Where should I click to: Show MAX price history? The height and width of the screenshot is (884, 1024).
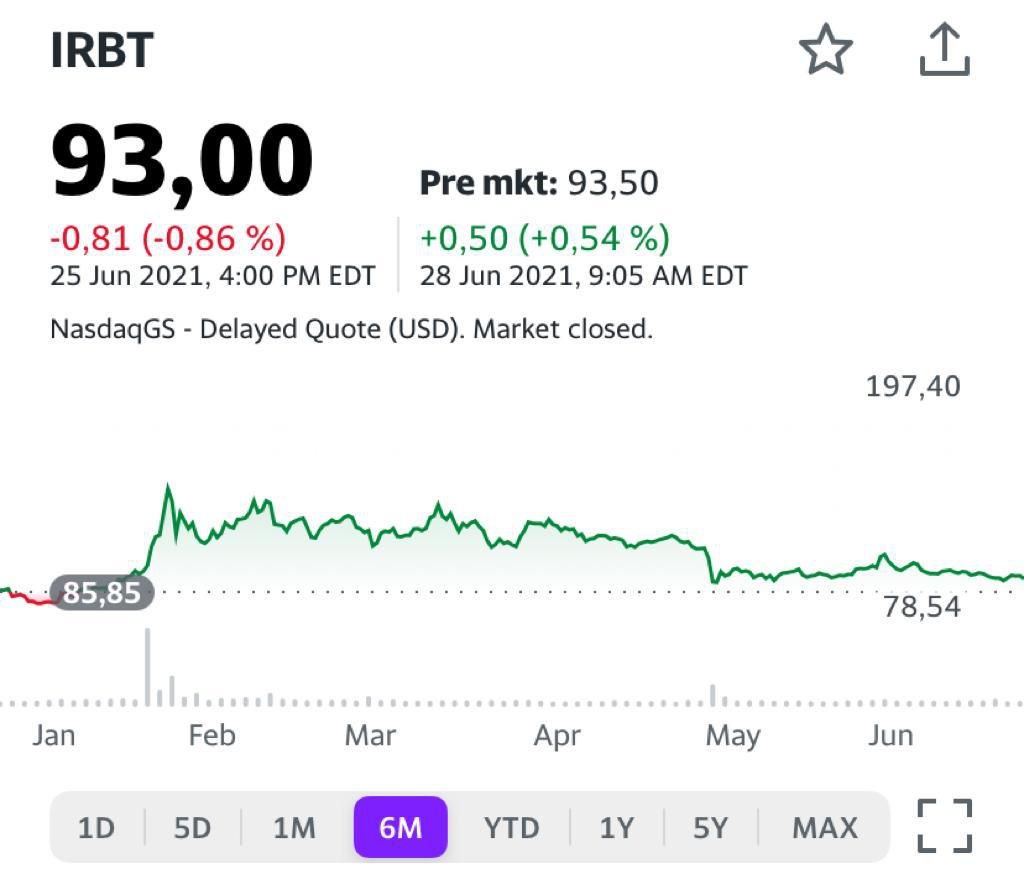coord(825,828)
